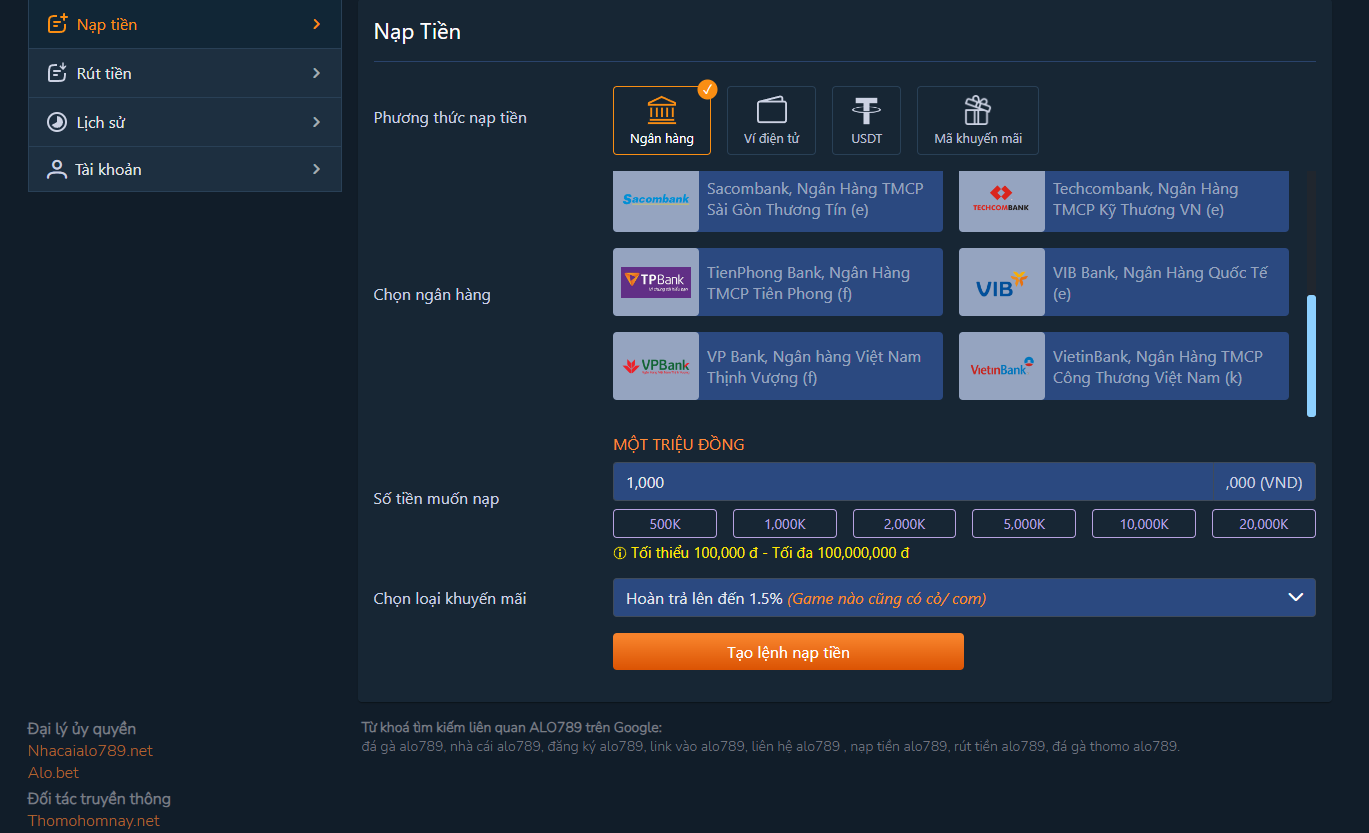Click the Lịch sử clock icon
1369x833 pixels.
pyautogui.click(x=57, y=122)
